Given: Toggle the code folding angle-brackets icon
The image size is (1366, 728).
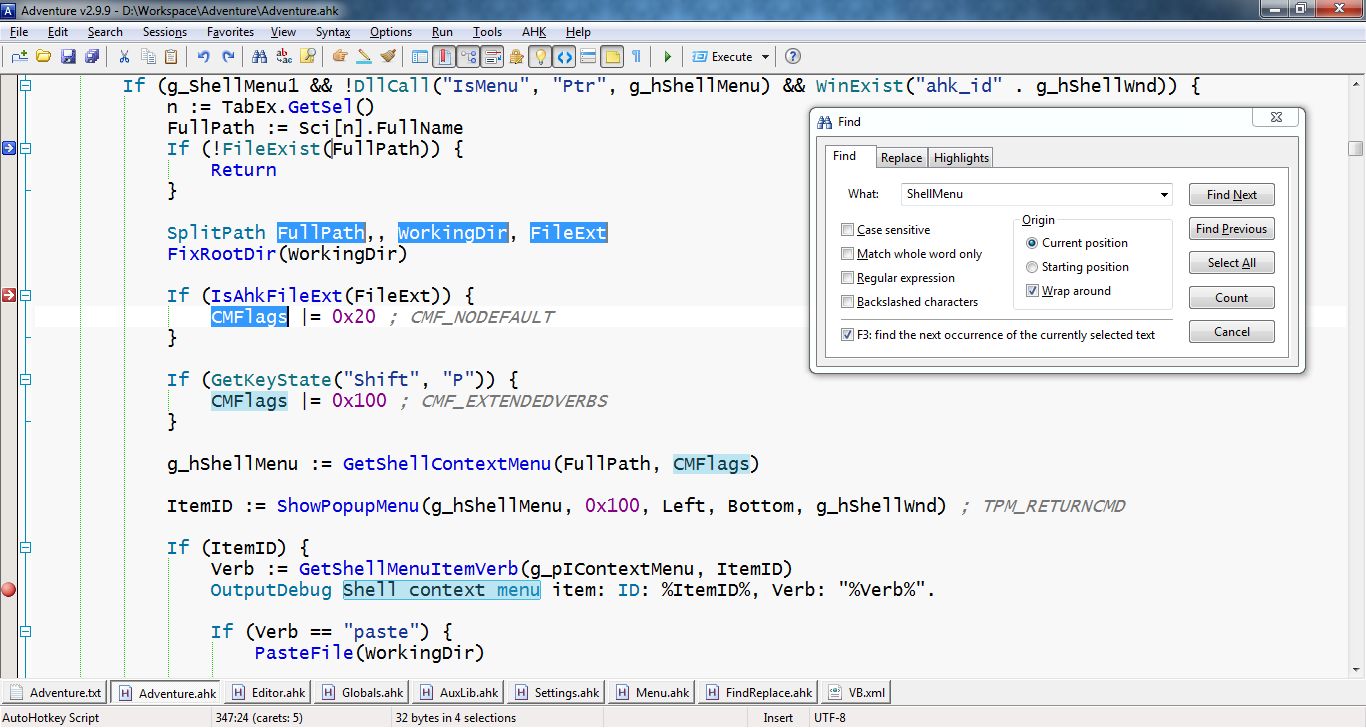Looking at the screenshot, I should pyautogui.click(x=564, y=57).
